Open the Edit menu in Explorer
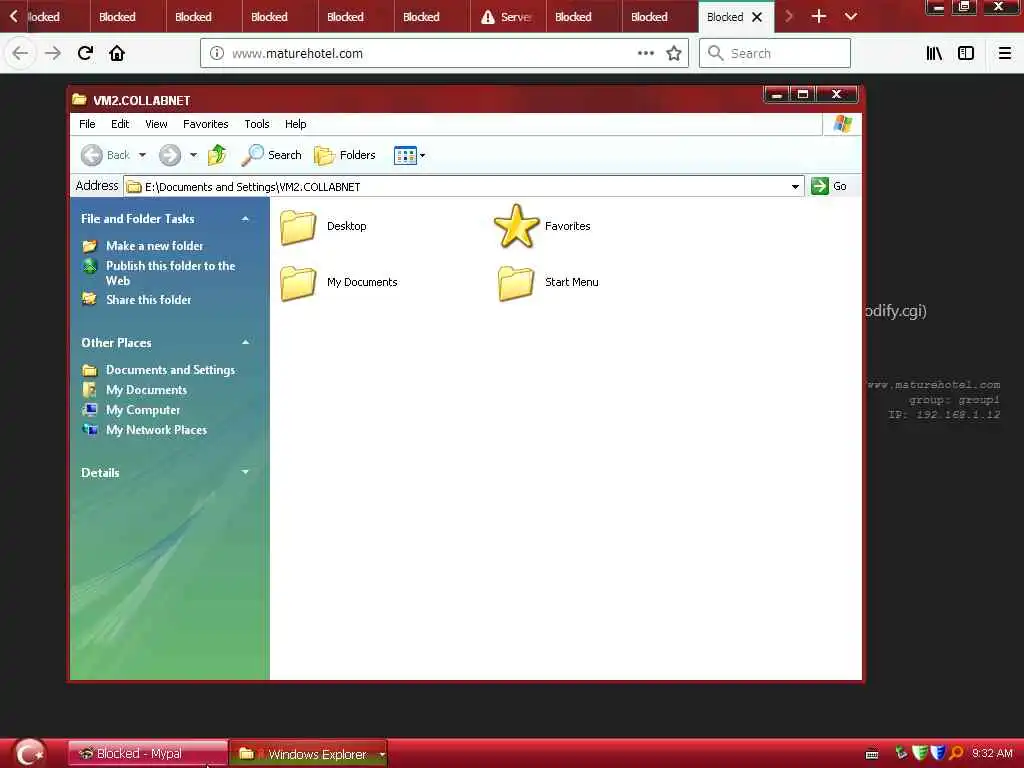The image size is (1024, 768). pyautogui.click(x=120, y=124)
